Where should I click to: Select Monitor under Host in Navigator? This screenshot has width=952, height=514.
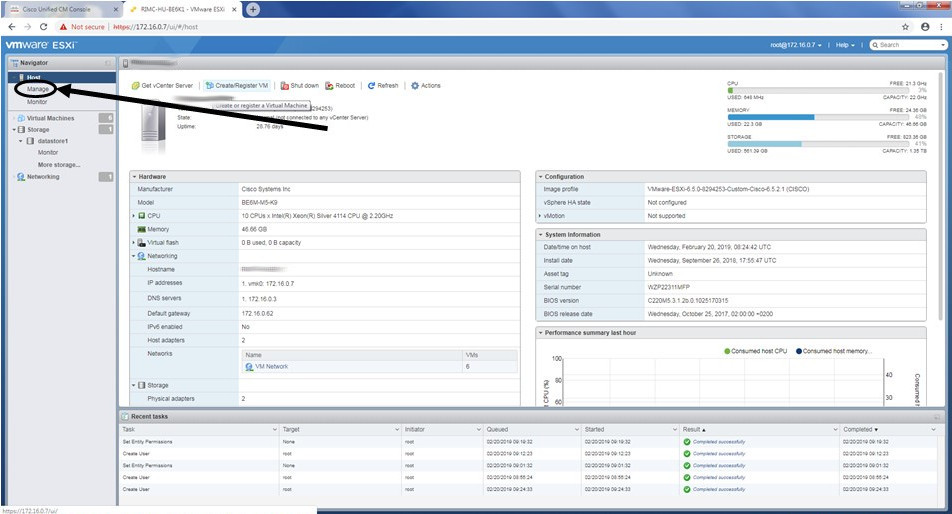click(x=37, y=102)
